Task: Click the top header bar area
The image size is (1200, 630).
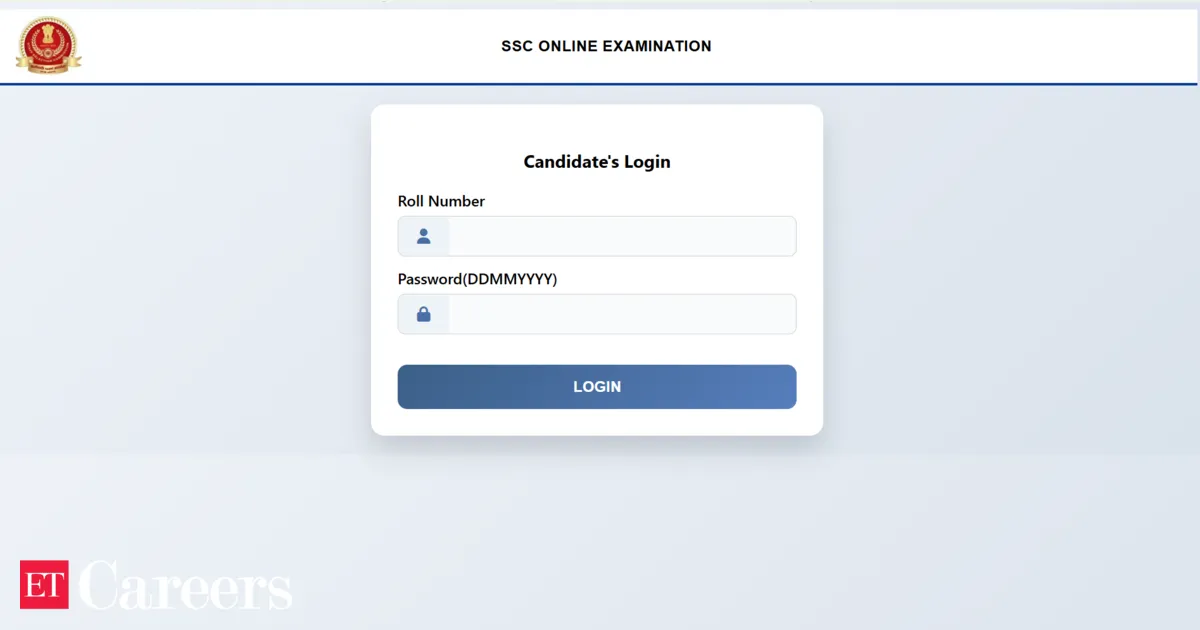Action: tap(900, 45)
